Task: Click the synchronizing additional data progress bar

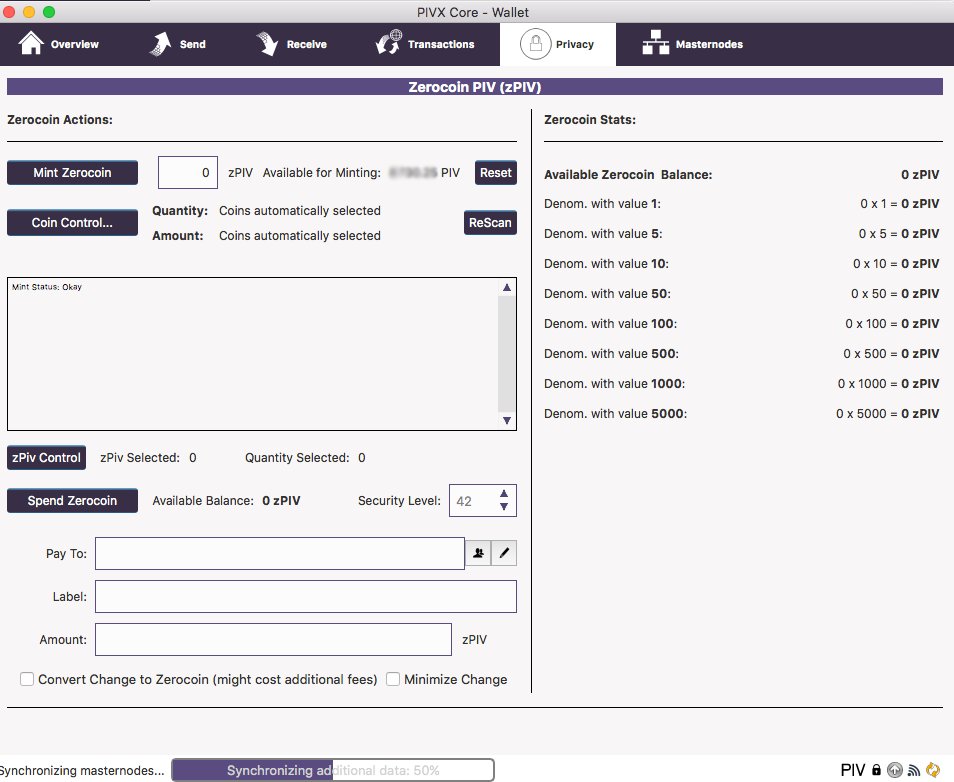Action: point(333,770)
